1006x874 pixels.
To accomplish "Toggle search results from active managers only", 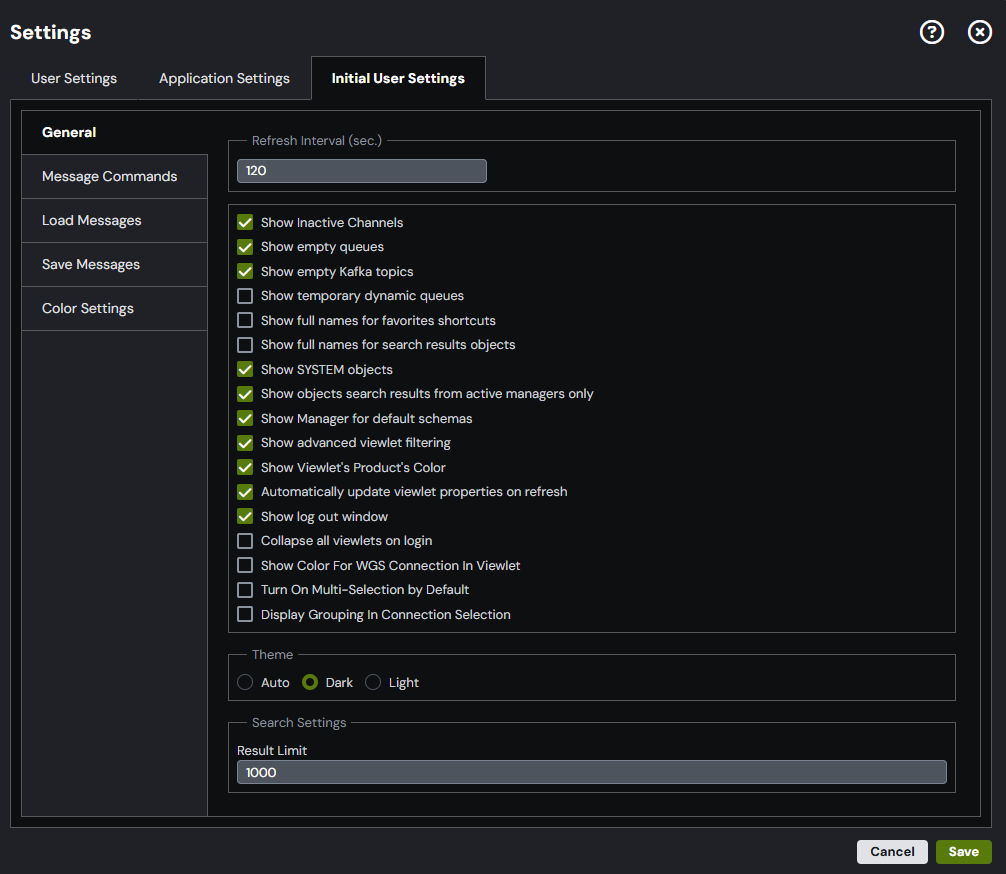I will pos(245,394).
